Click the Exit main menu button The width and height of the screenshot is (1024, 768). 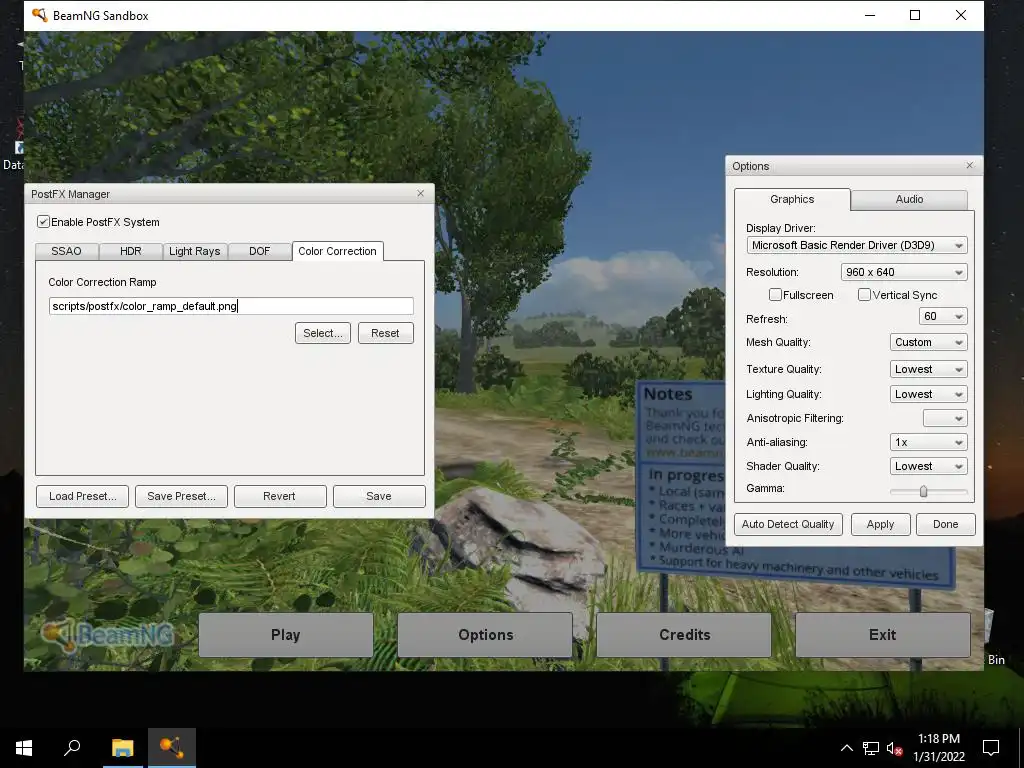tap(882, 635)
